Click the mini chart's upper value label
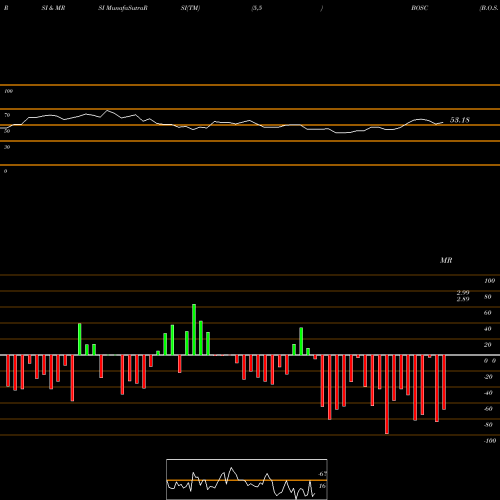500x500 pixels. [322, 474]
